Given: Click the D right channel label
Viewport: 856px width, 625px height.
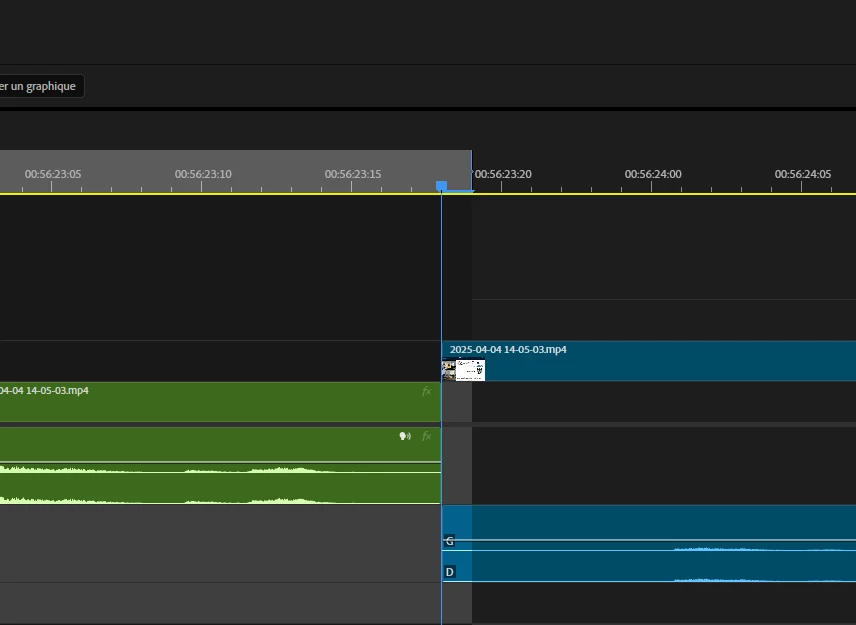Looking at the screenshot, I should click(449, 572).
